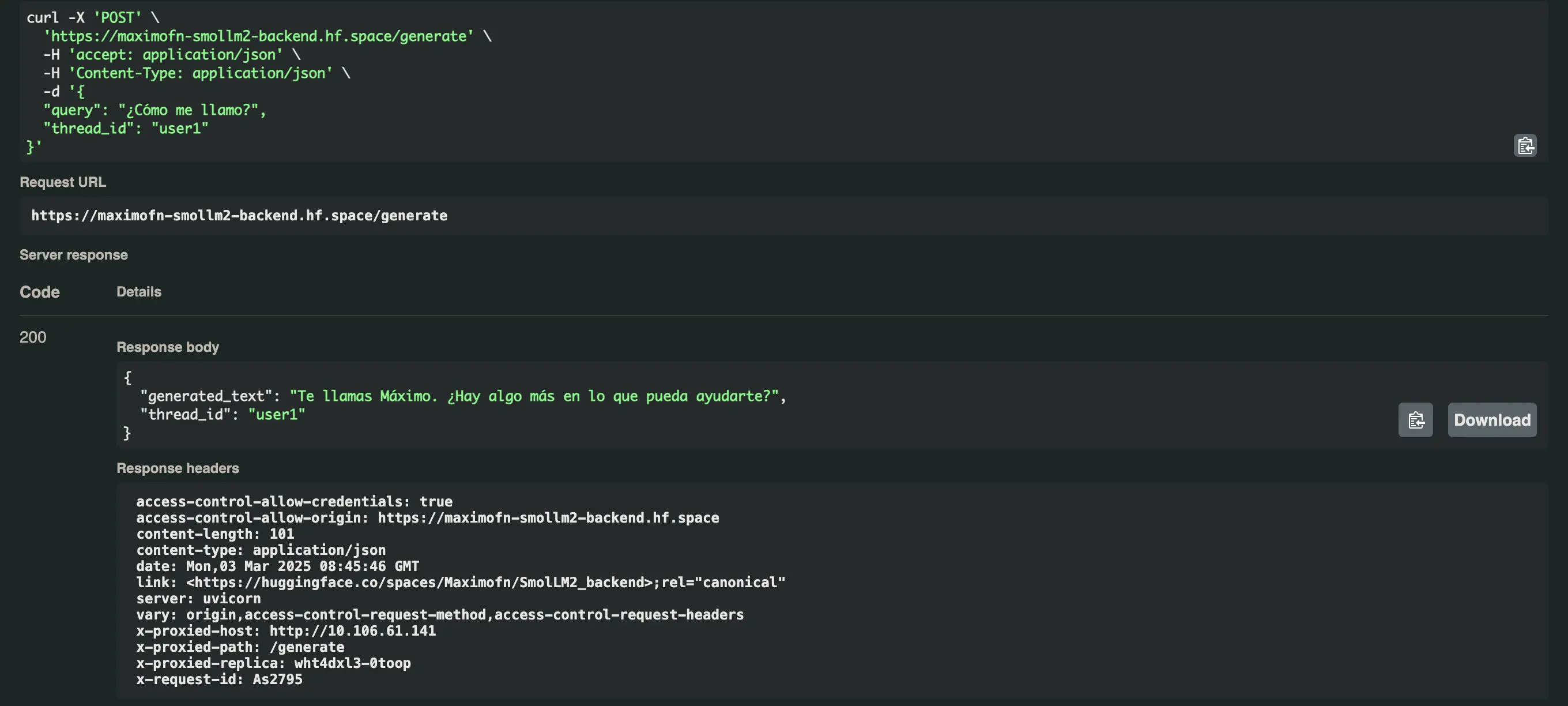Click the vary header line
The height and width of the screenshot is (706, 1568).
pyautogui.click(x=439, y=615)
